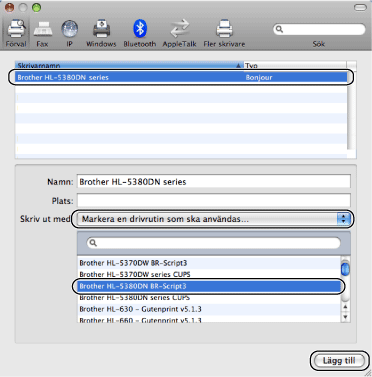
Task: Select Brother HL-5380DN series Bonjour row
Action: (181, 77)
